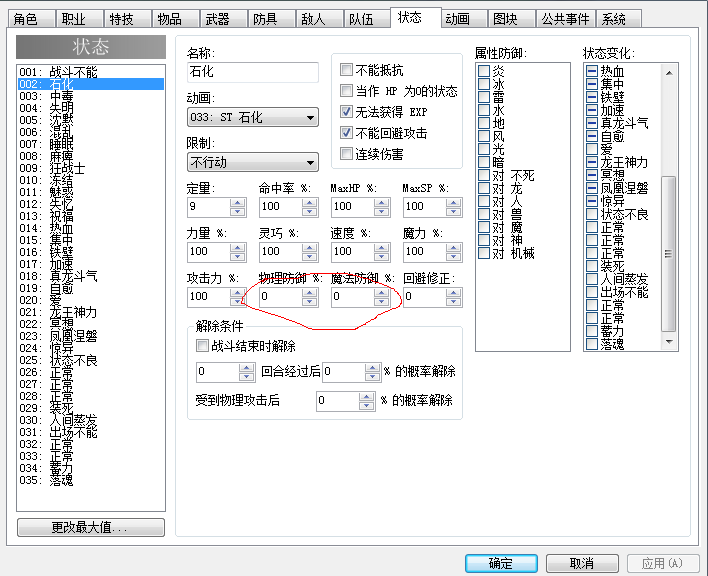
Task: Increase the 攻击力 % value
Action: tap(238, 293)
